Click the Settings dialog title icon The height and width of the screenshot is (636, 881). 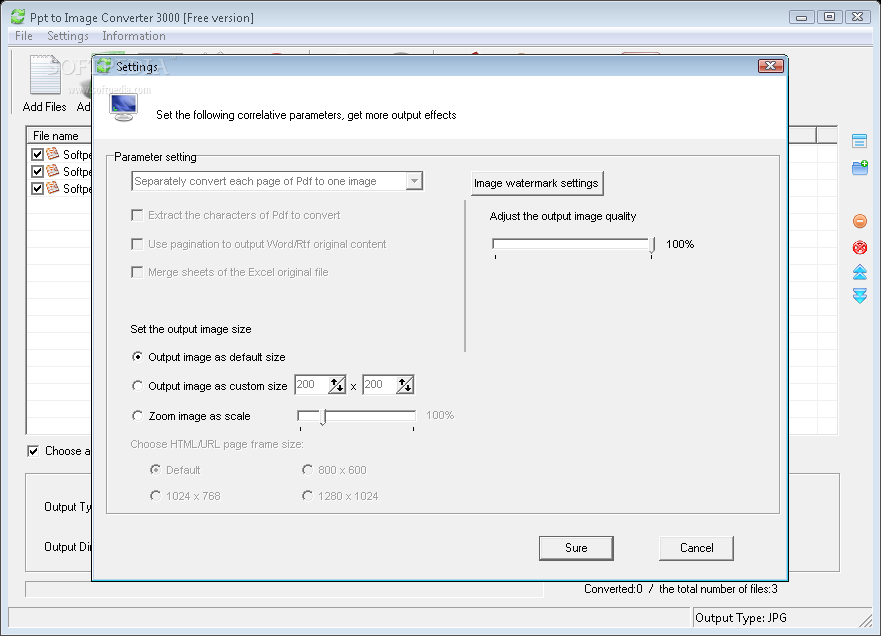pos(104,66)
